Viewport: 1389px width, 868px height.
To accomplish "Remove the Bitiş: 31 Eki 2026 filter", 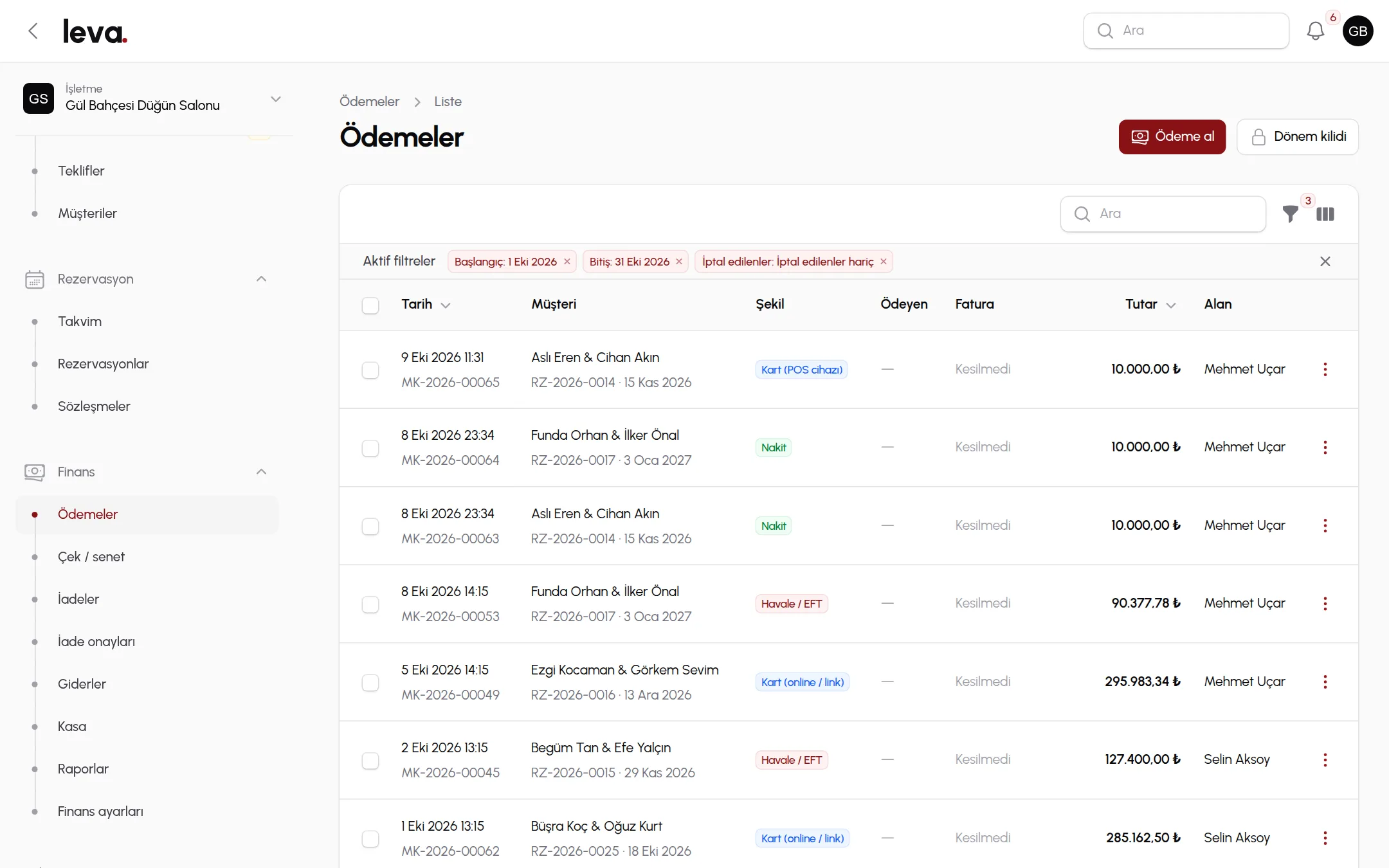I will pos(679,262).
